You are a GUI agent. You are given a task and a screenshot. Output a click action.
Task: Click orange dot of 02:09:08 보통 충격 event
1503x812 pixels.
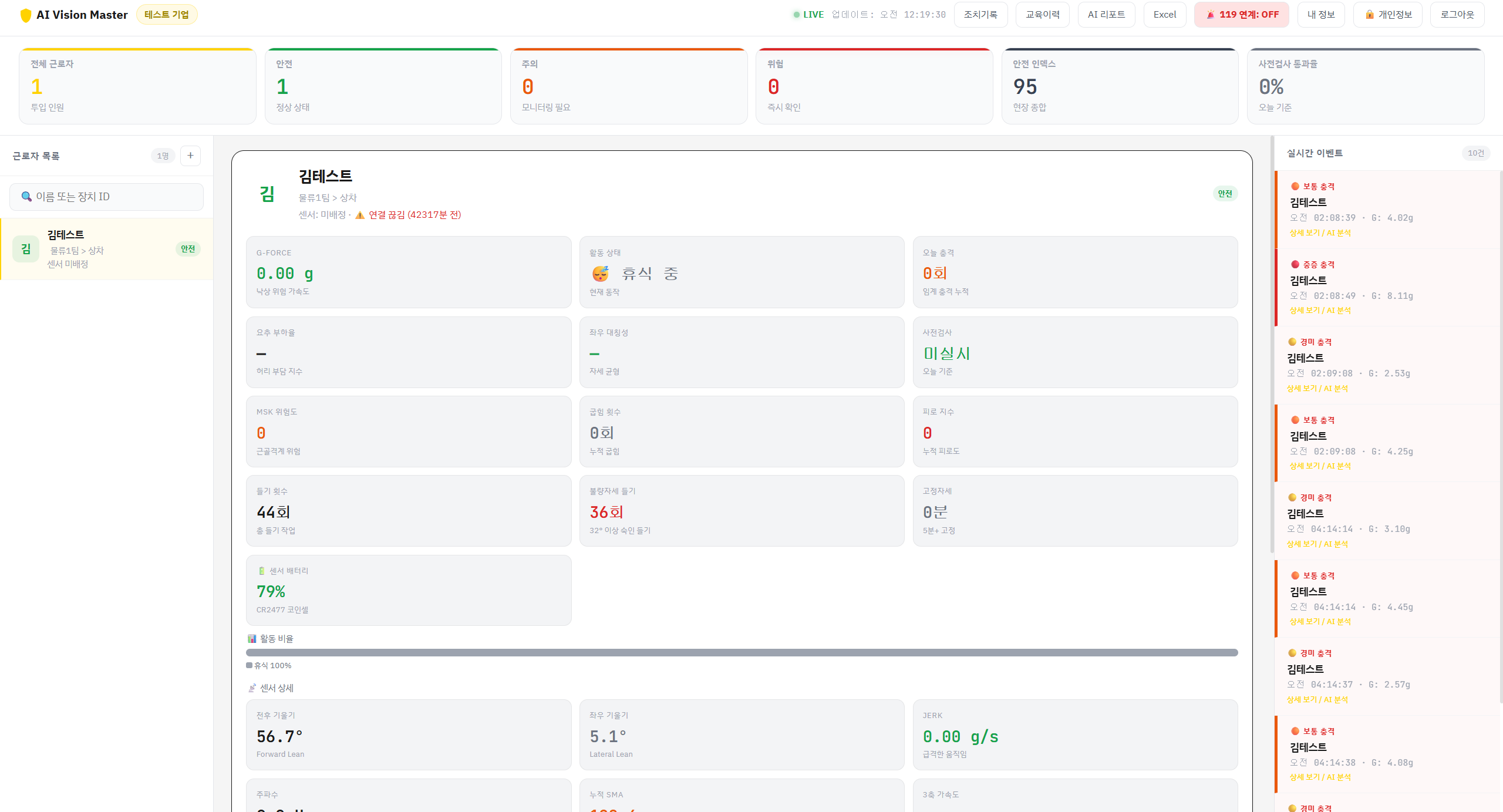pyautogui.click(x=1295, y=420)
